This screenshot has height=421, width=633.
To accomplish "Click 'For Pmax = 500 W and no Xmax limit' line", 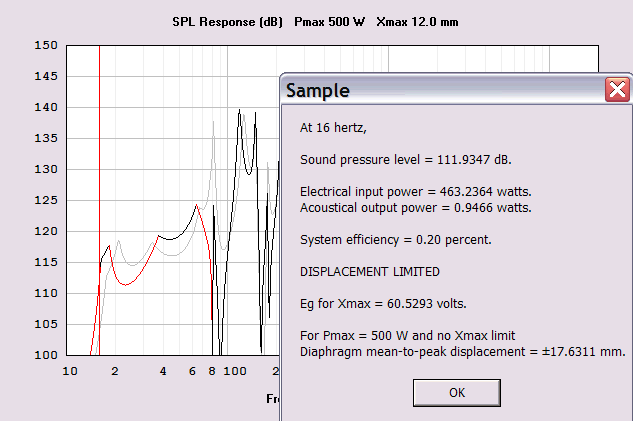I will (407, 336).
